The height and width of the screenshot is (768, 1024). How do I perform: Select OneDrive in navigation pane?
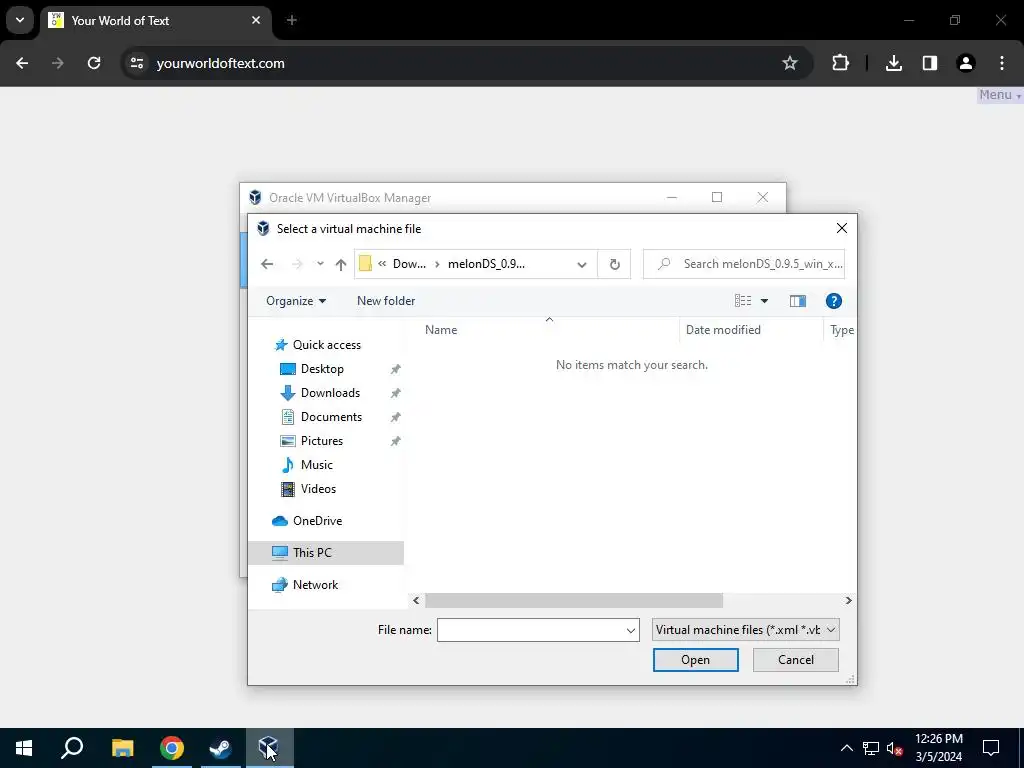317,520
